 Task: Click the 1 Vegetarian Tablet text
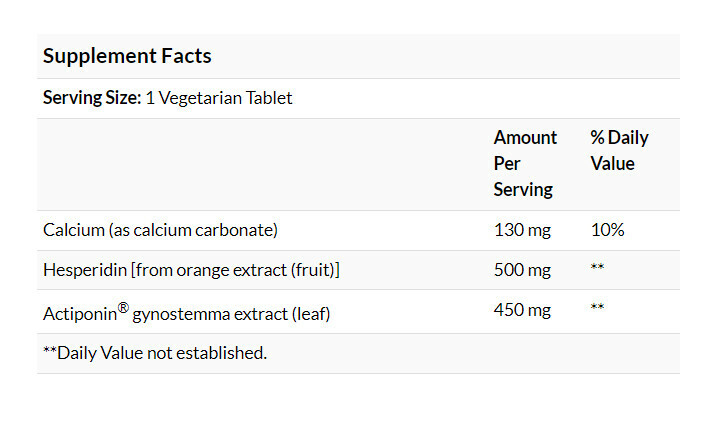[219, 99]
